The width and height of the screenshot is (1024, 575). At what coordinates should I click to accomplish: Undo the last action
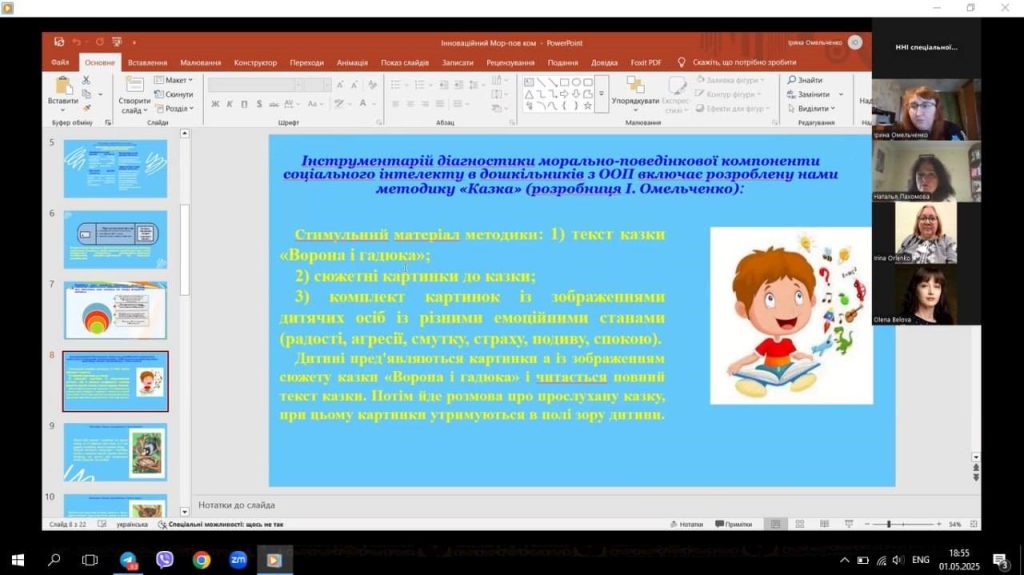point(76,42)
